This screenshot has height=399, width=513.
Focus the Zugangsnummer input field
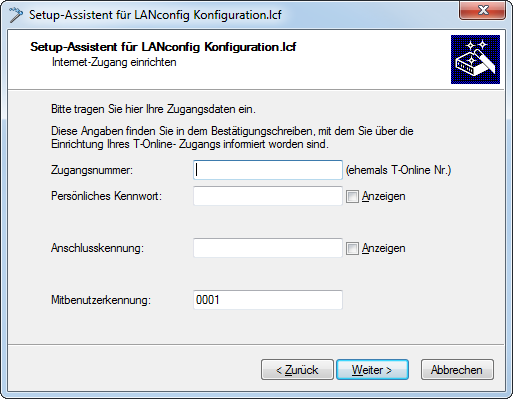[268, 170]
